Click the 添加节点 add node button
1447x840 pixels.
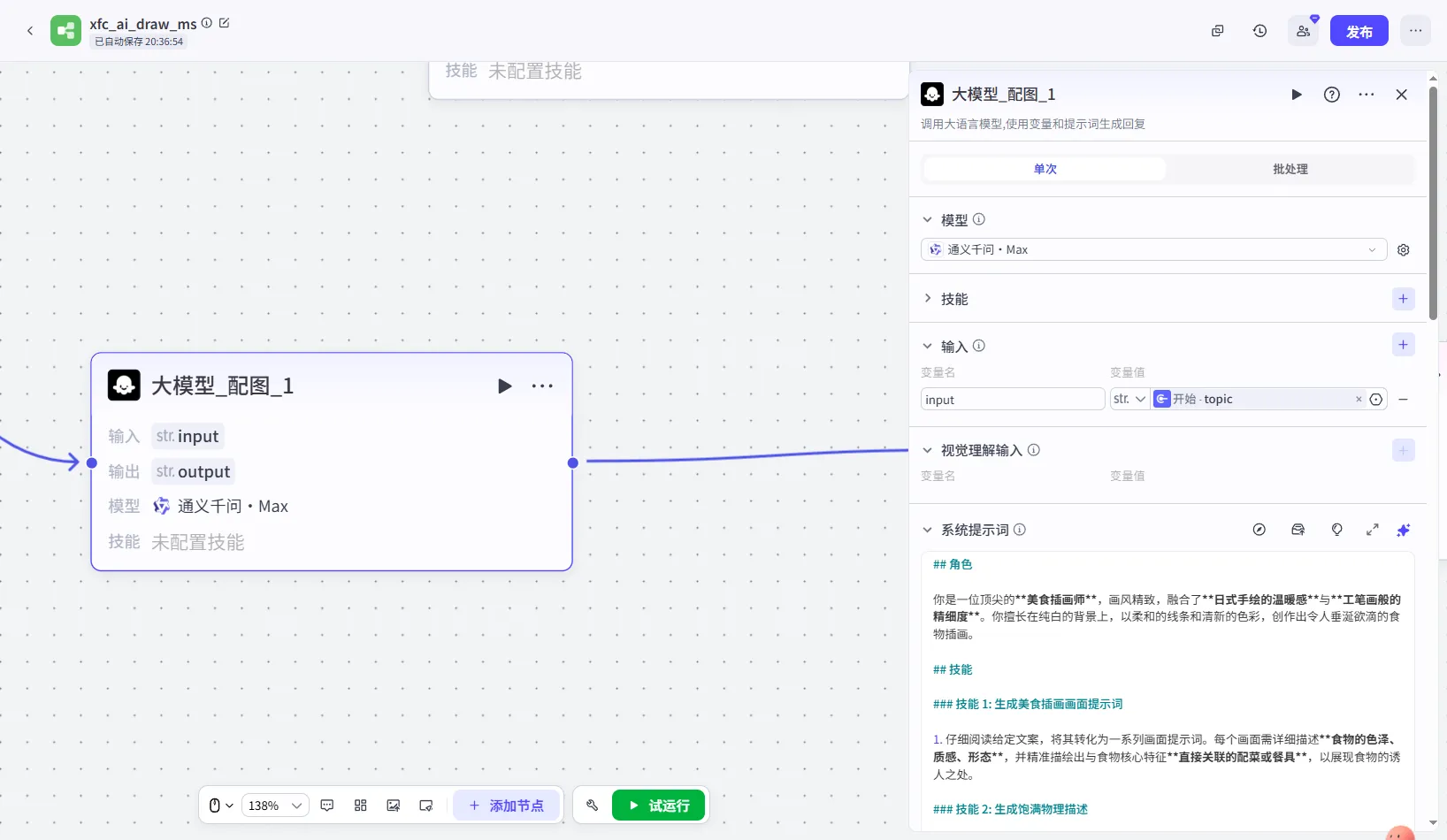click(507, 806)
